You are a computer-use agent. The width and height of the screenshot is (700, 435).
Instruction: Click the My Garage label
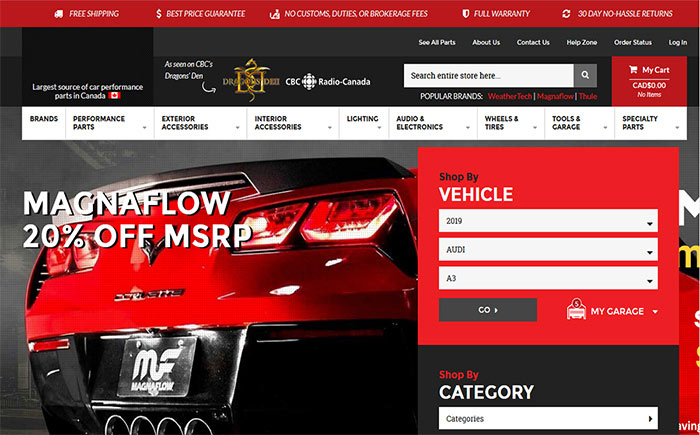pos(617,311)
